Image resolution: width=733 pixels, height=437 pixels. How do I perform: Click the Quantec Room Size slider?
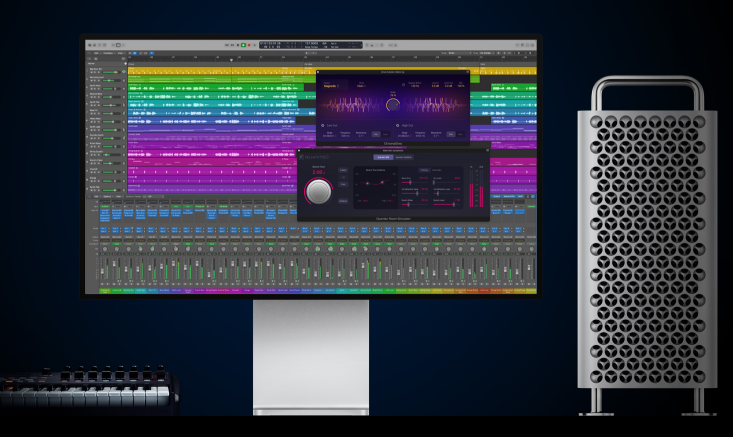415,182
